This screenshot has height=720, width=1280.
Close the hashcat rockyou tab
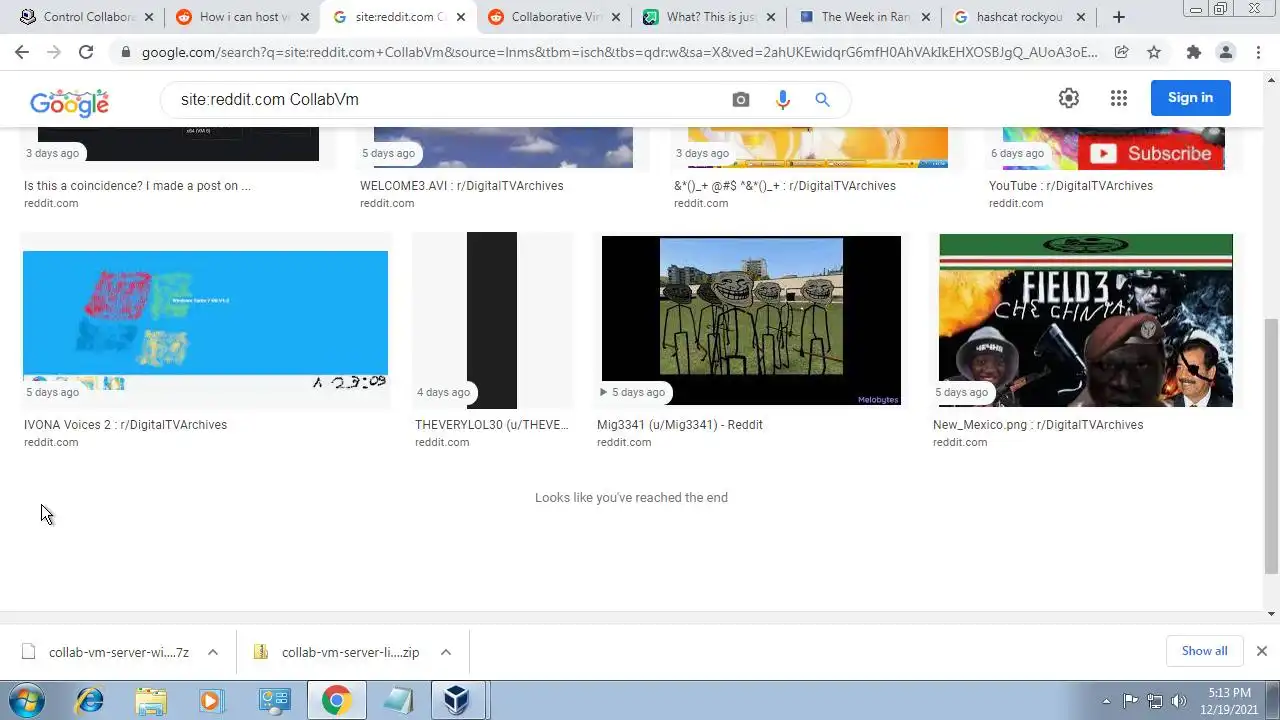1081,17
